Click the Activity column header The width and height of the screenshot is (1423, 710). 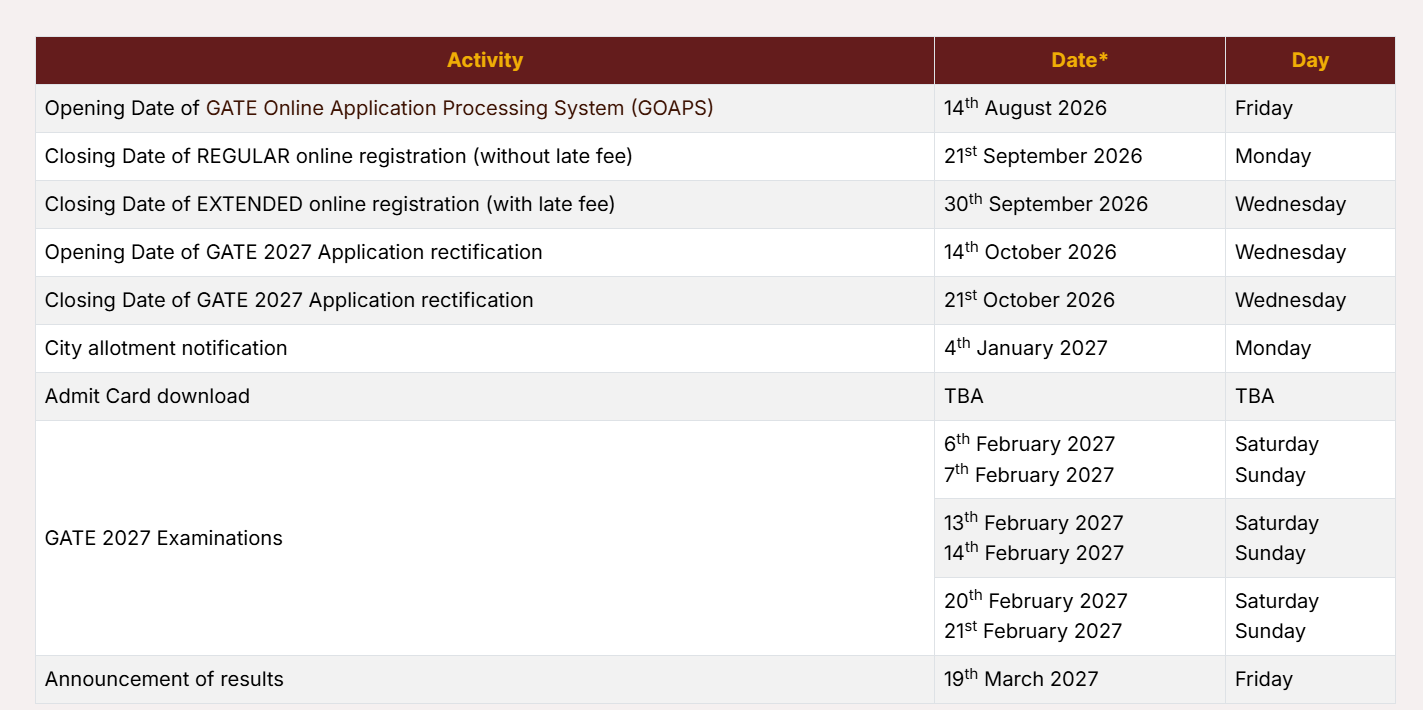click(x=485, y=60)
